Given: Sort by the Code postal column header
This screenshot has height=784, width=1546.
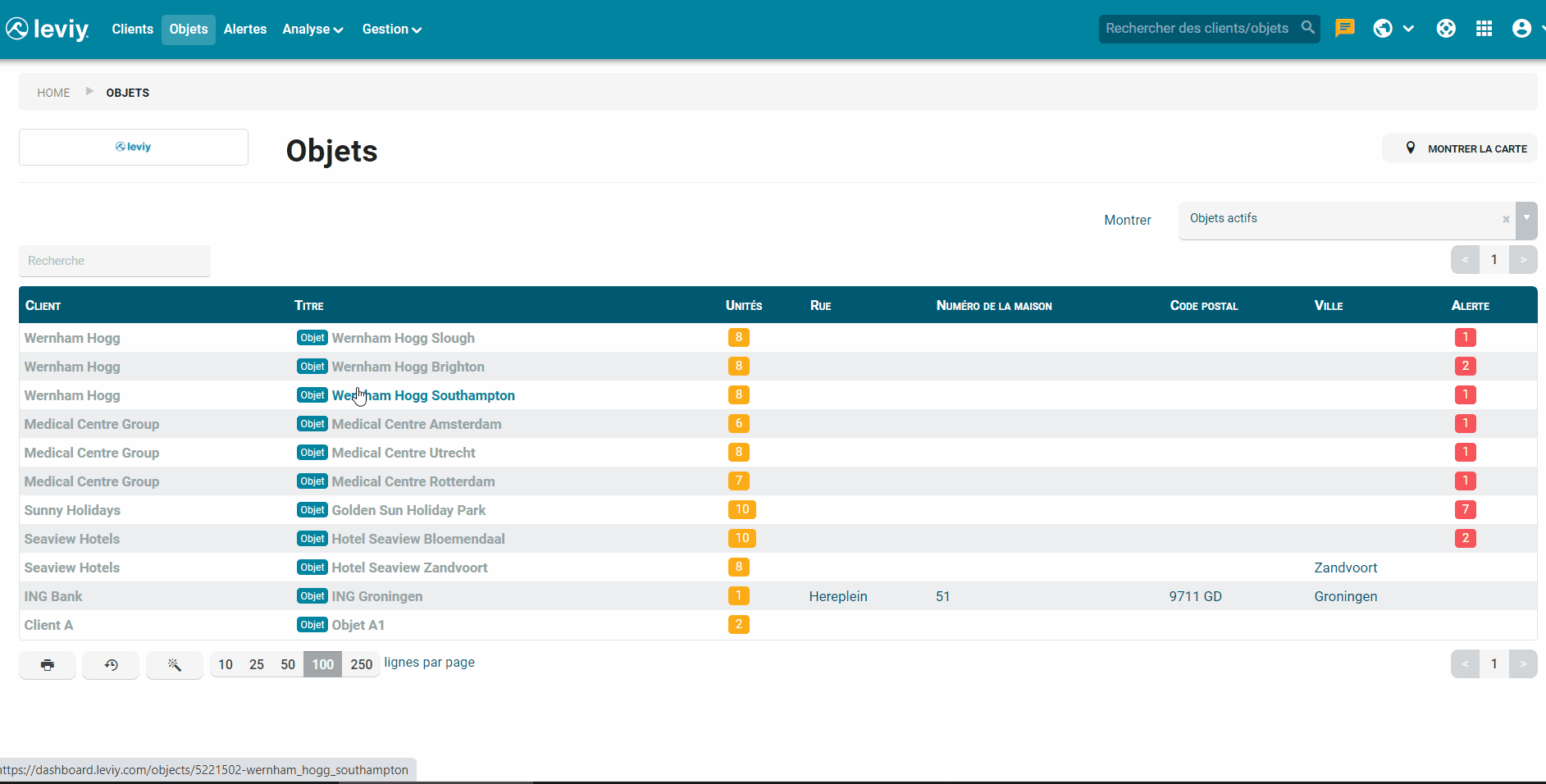Looking at the screenshot, I should pos(1204,305).
